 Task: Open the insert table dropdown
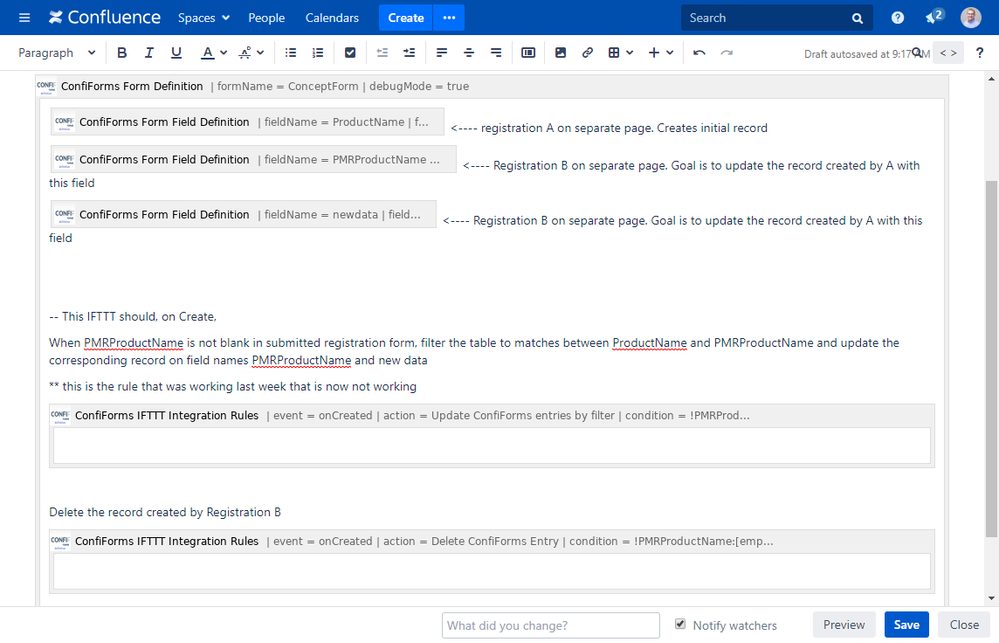620,53
